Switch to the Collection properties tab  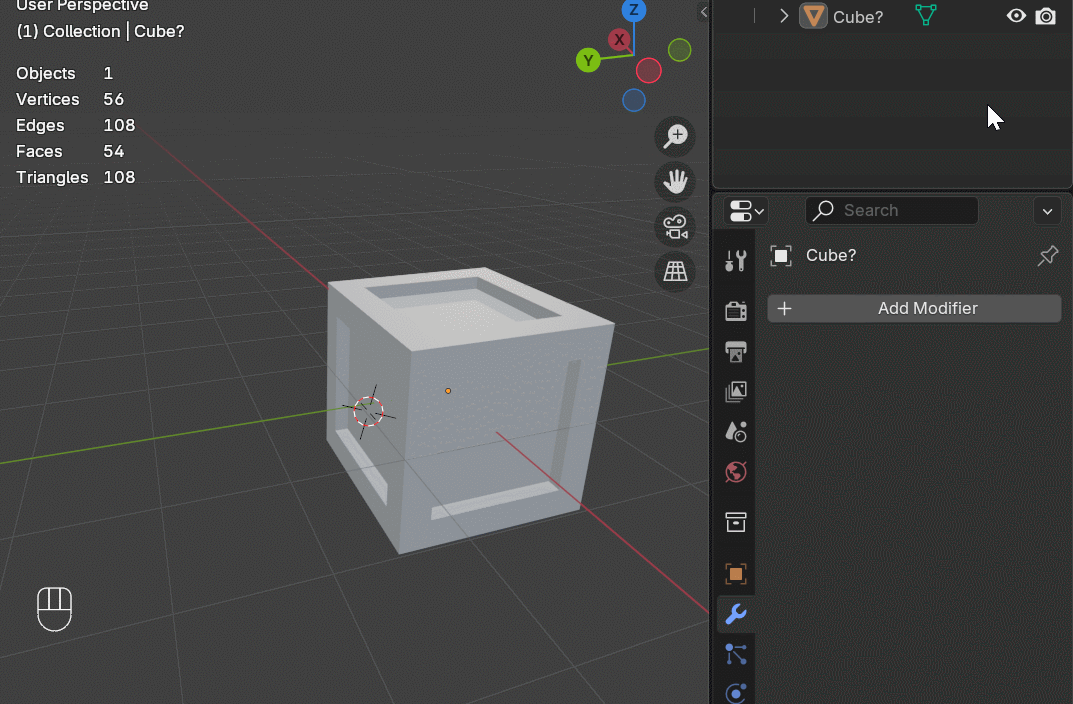coord(735,522)
